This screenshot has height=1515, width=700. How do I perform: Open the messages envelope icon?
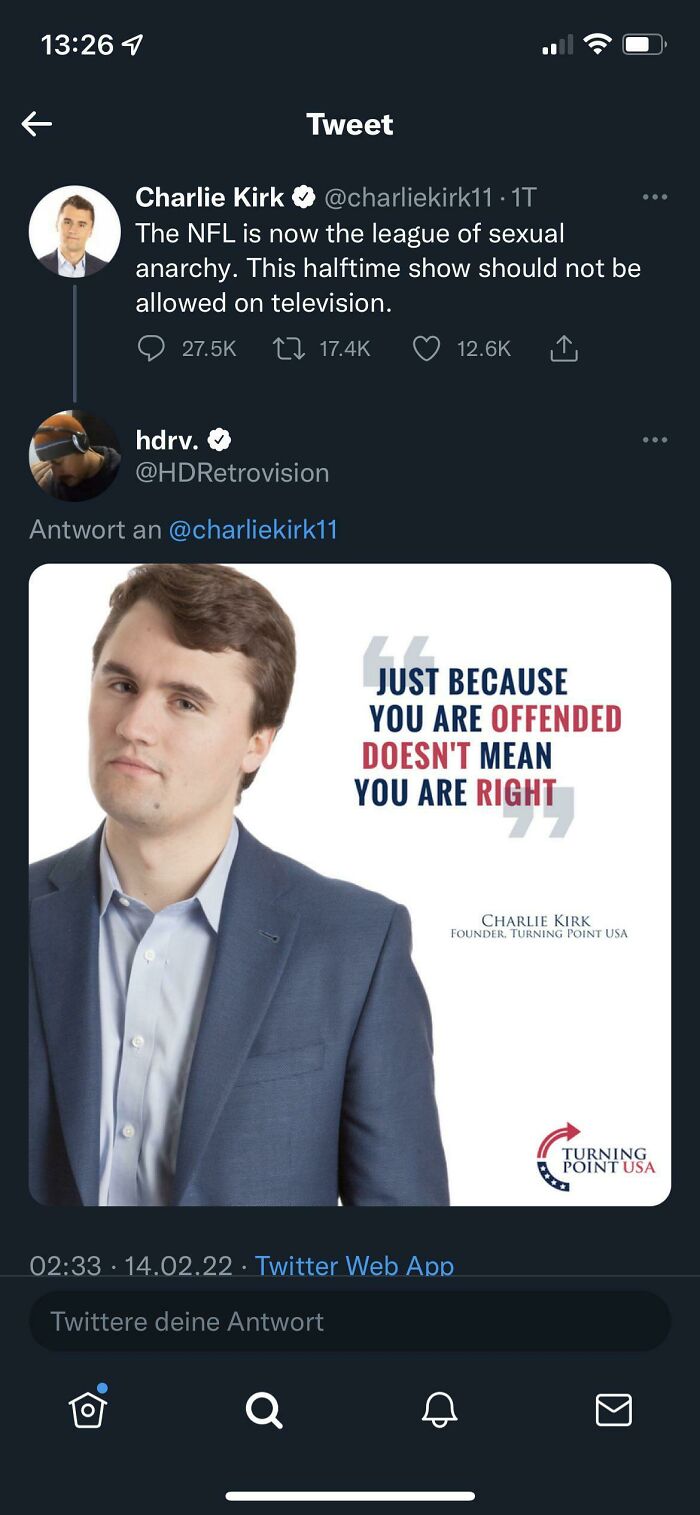pos(613,1410)
